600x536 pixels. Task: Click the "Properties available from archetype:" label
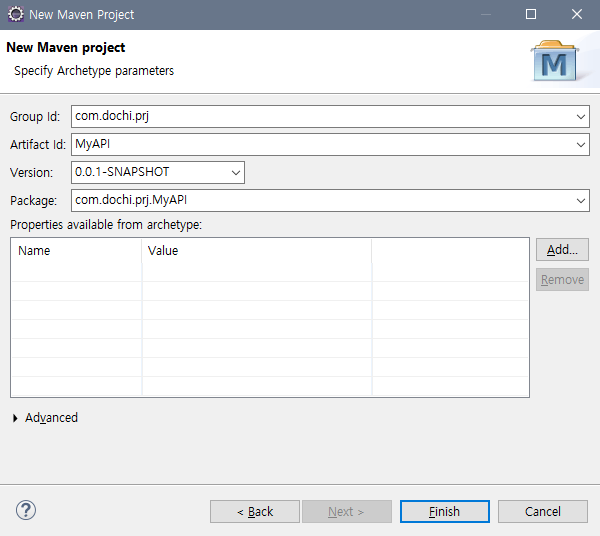click(106, 225)
